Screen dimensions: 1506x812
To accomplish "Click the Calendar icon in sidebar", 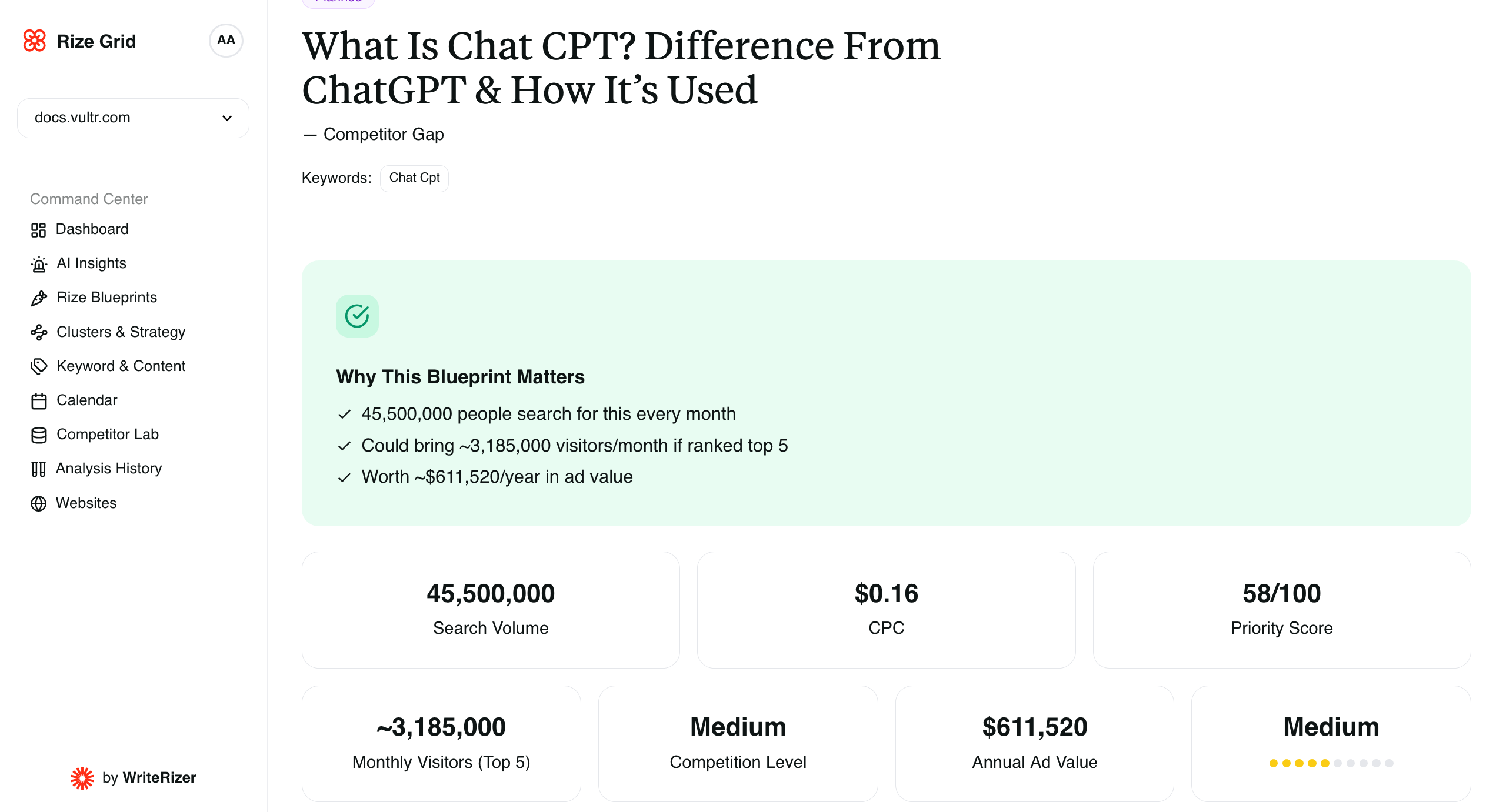I will pos(39,401).
